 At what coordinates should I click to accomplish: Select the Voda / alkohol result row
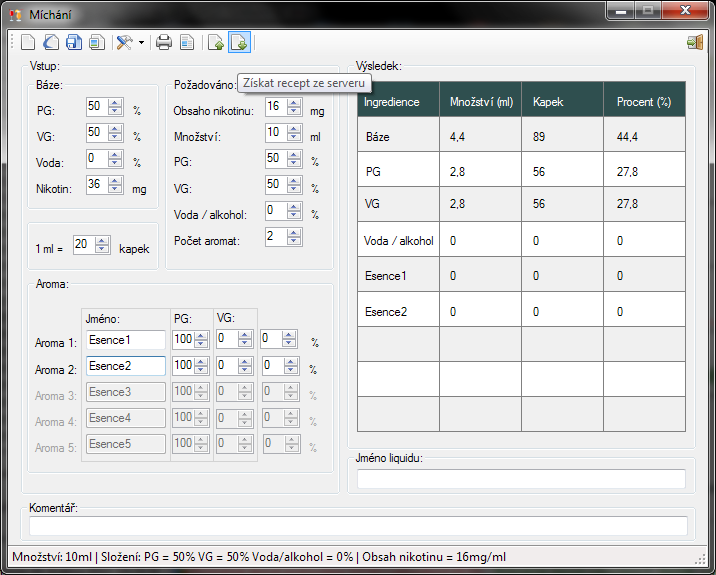point(521,239)
